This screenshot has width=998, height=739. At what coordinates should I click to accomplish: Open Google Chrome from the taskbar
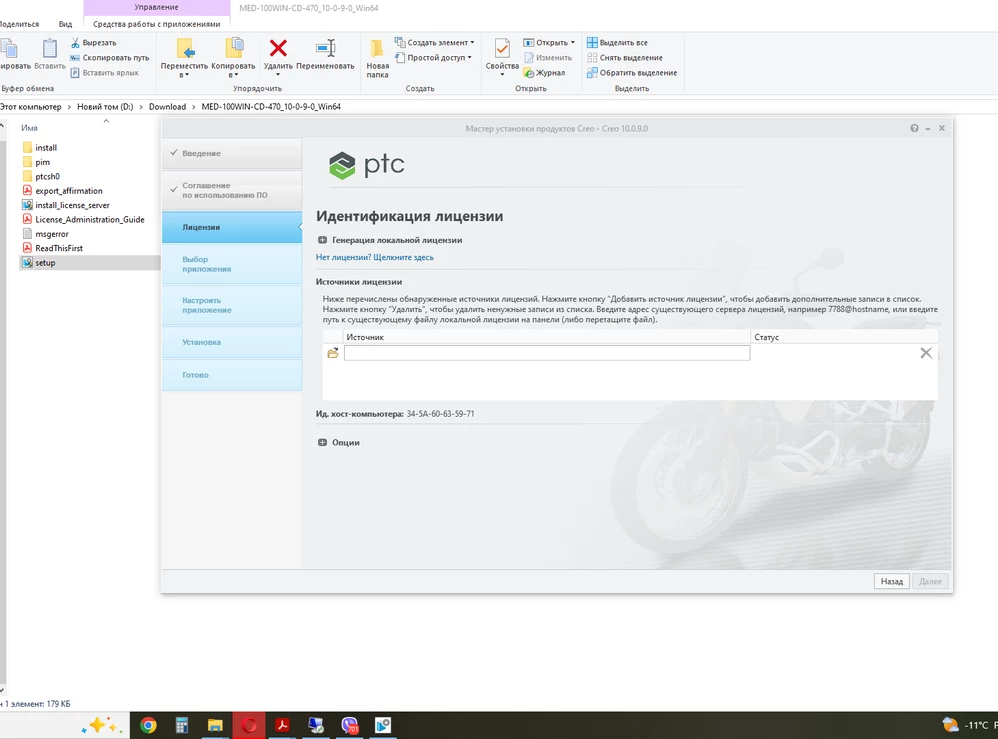148,725
